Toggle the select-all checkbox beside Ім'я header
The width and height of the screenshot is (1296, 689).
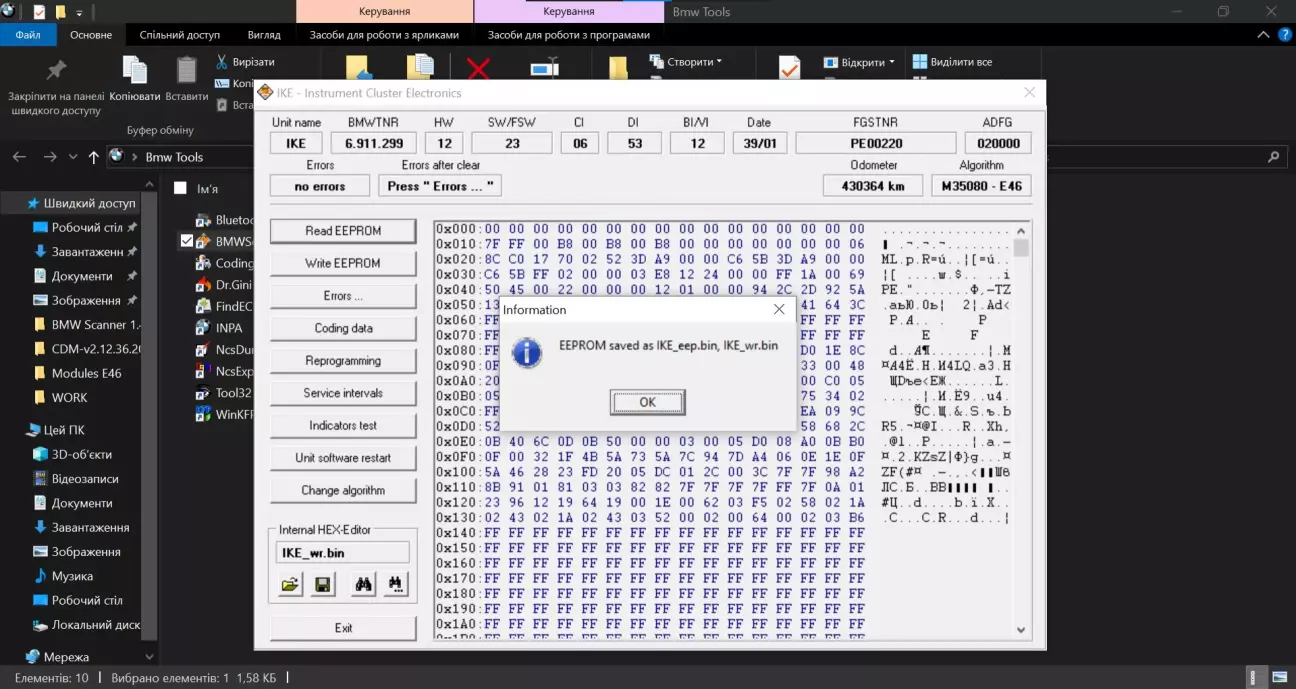(x=180, y=188)
